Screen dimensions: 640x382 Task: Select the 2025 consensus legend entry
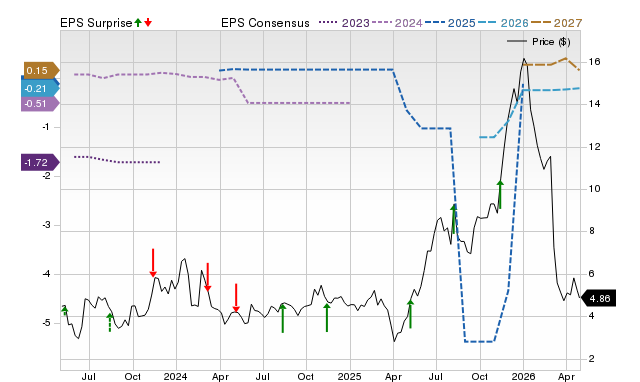click(x=450, y=23)
